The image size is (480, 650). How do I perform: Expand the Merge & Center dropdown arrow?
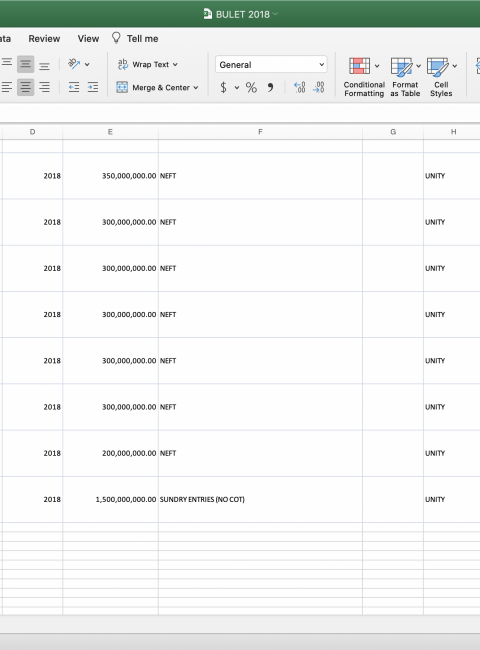pyautogui.click(x=196, y=87)
